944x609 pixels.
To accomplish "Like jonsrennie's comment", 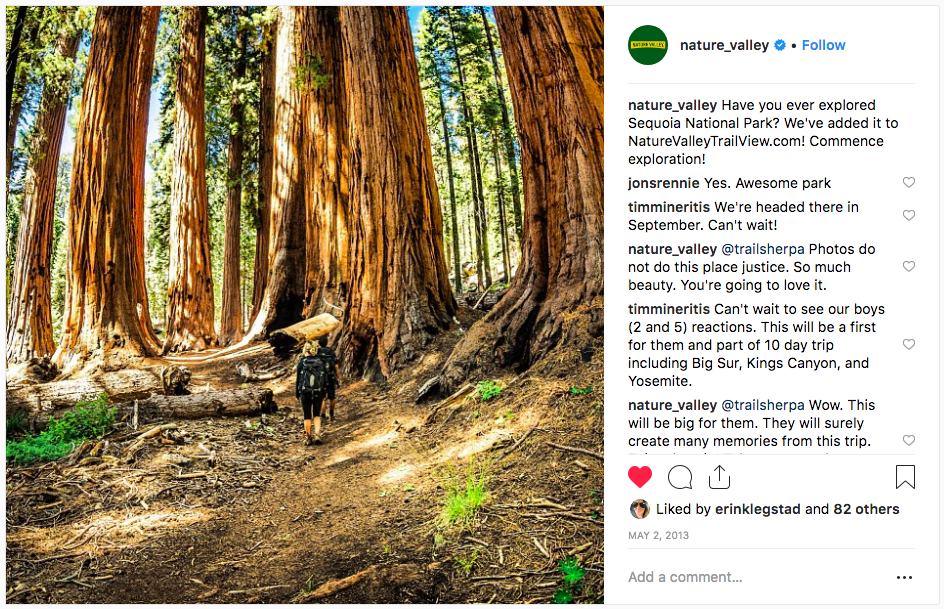I will (x=908, y=183).
